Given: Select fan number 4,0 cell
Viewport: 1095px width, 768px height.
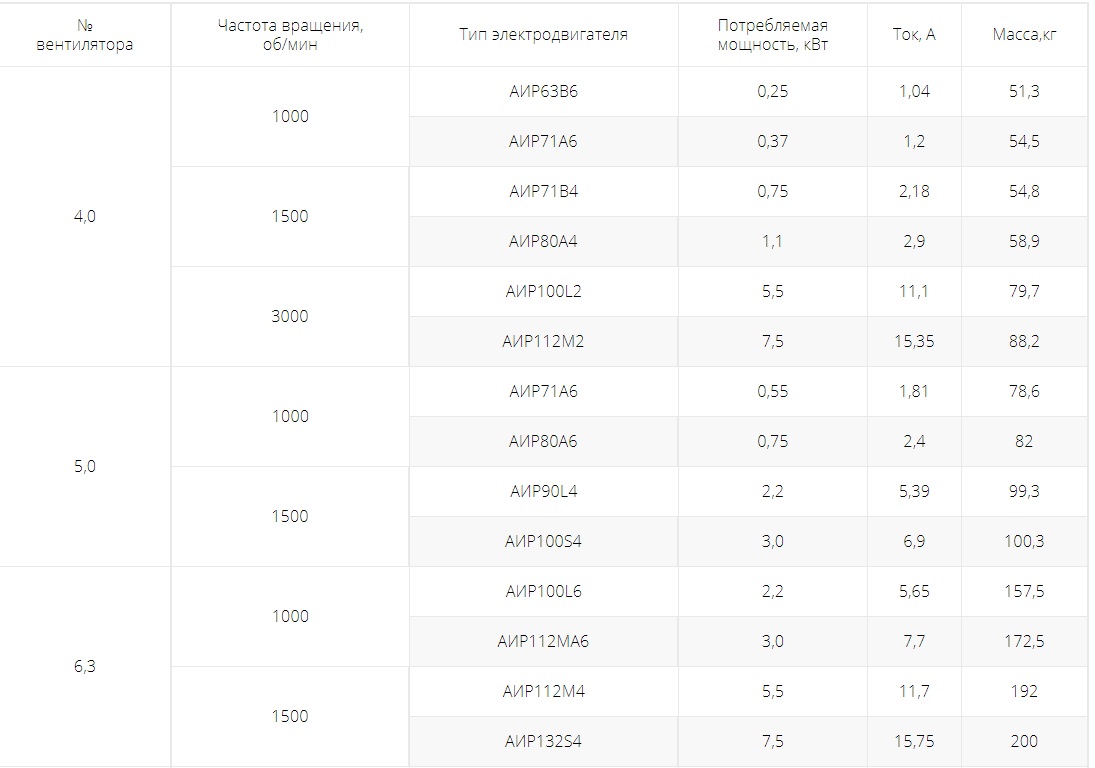Looking at the screenshot, I should pos(84,216).
